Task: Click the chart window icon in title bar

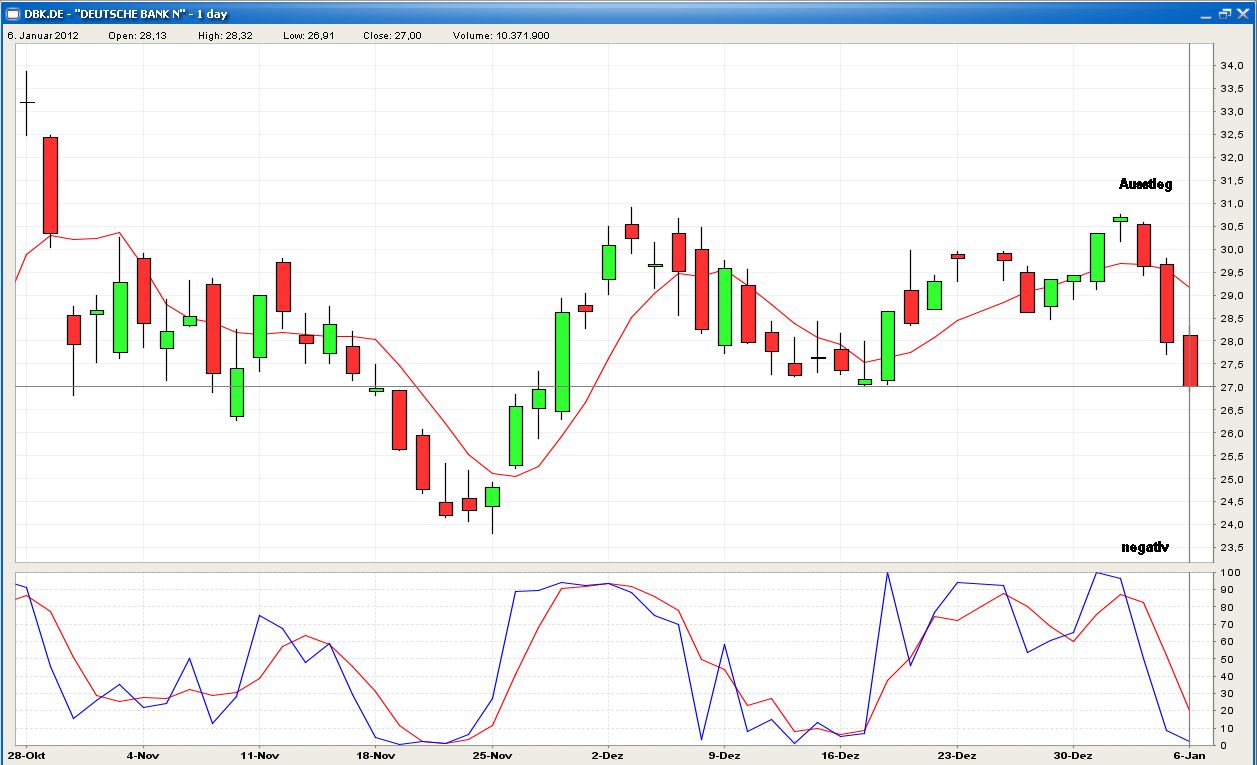Action: click(14, 13)
